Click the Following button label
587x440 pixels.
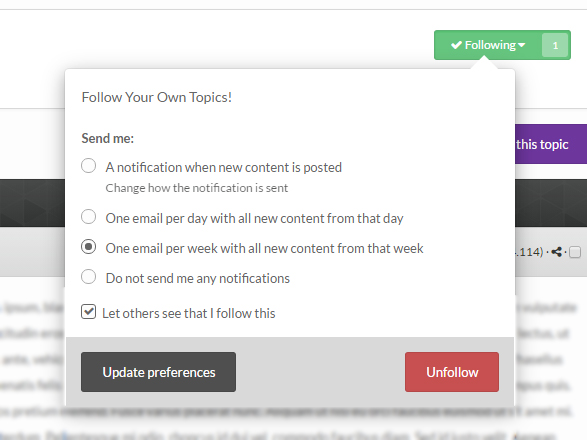(x=490, y=45)
